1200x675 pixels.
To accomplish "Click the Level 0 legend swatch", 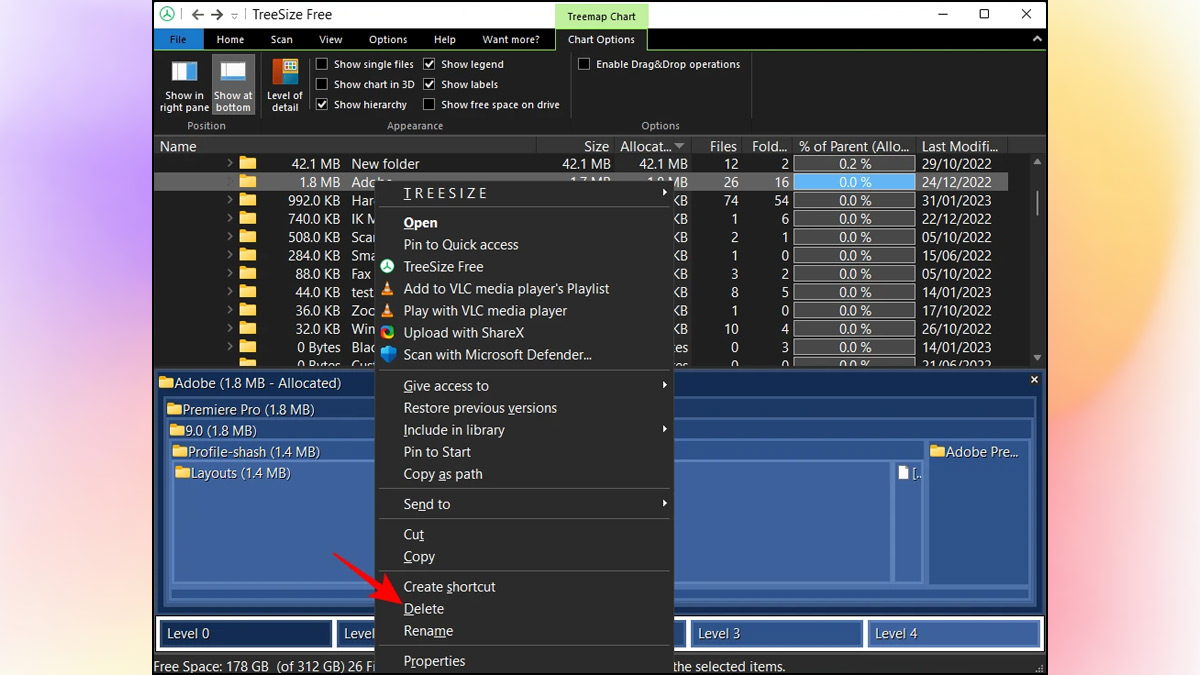I will pyautogui.click(x=245, y=633).
